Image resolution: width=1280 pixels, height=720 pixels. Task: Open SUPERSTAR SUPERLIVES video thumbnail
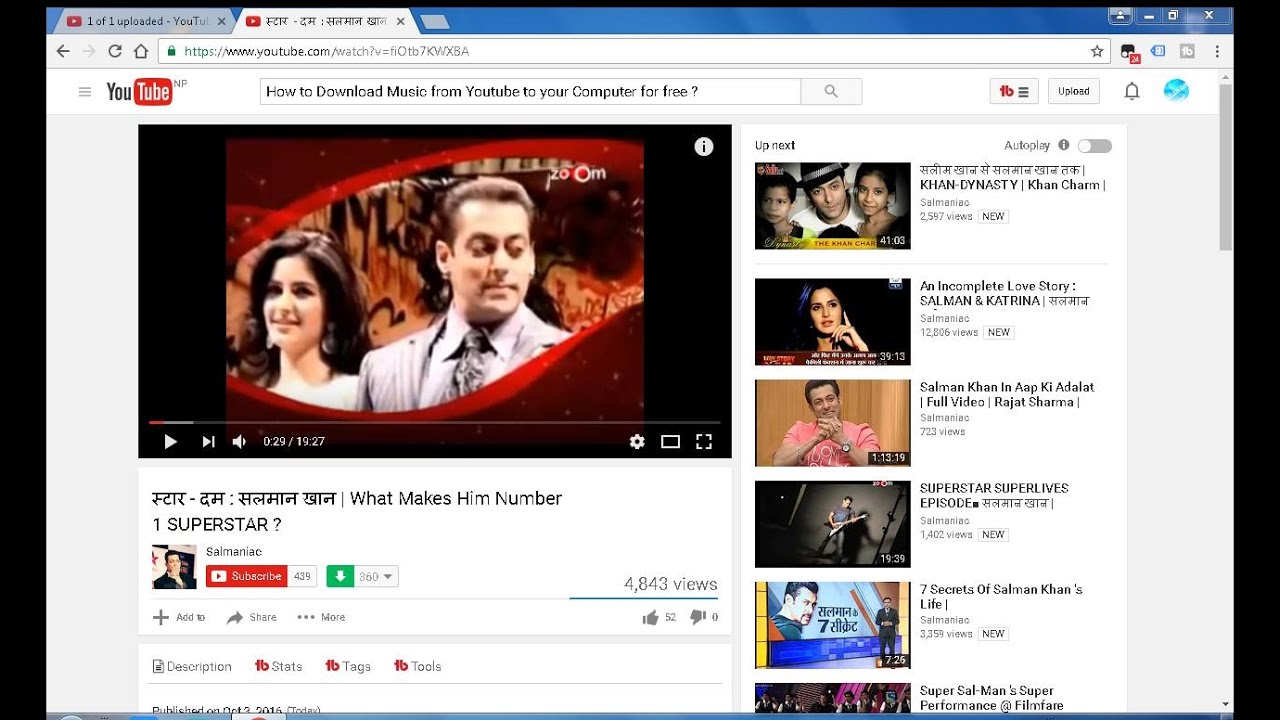pos(832,524)
